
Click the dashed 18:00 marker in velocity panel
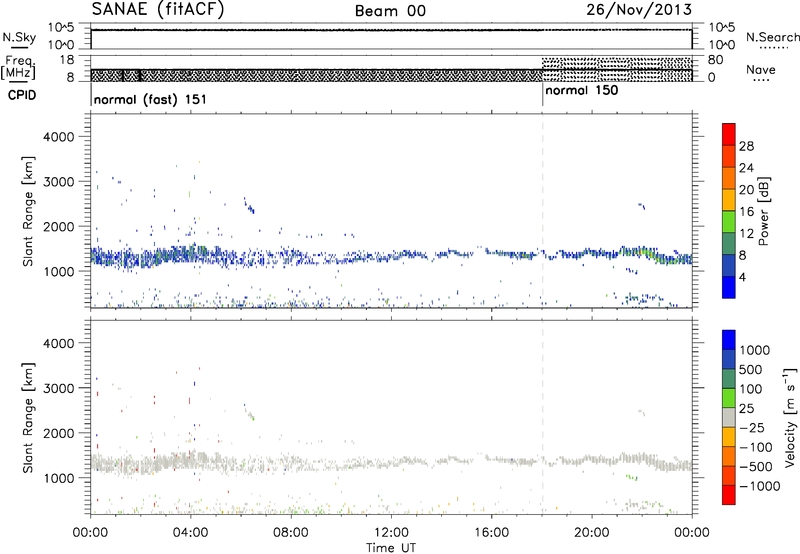[542, 417]
